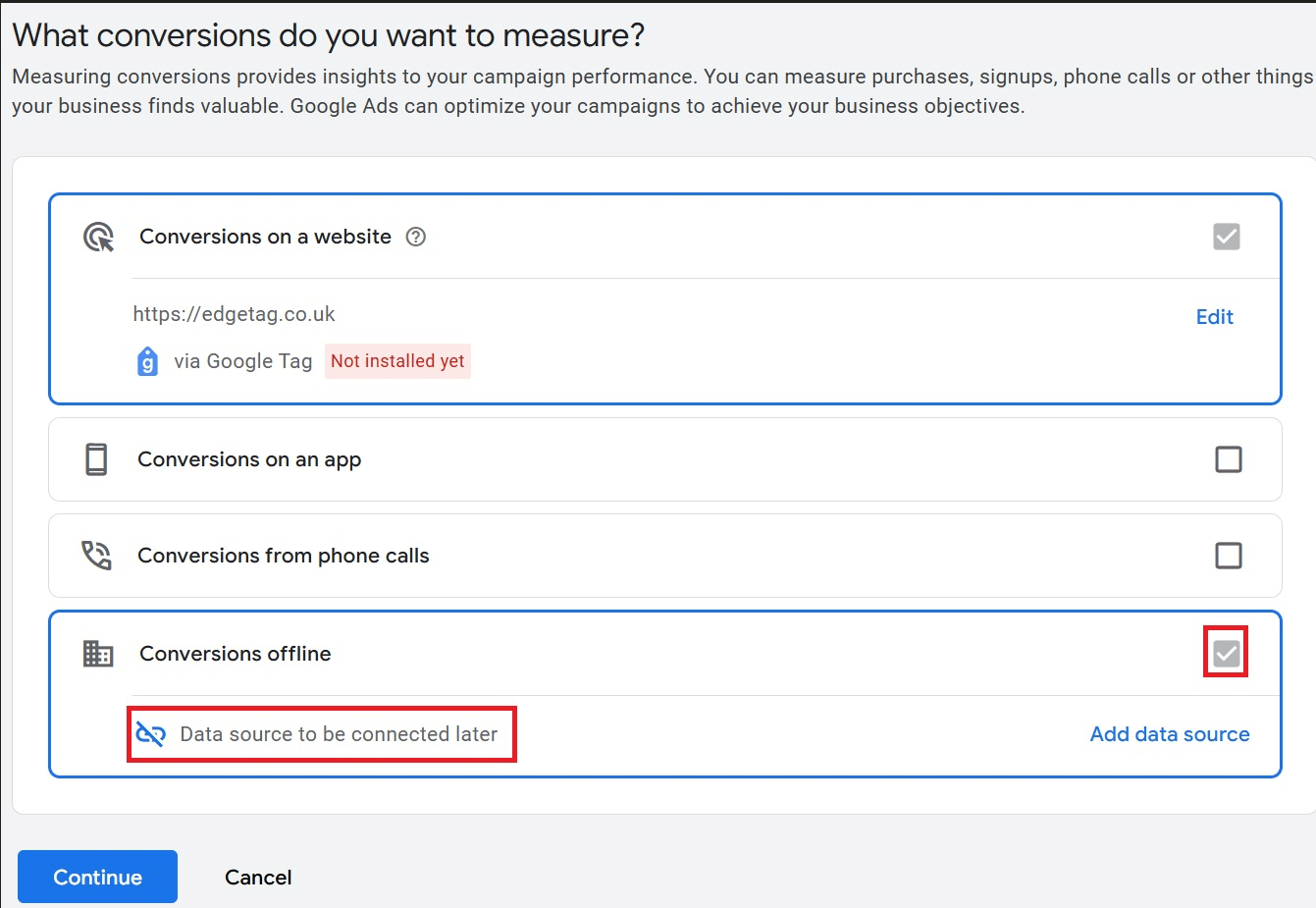This screenshot has width=1316, height=908.
Task: Open help tooltip next to Conversions on a website
Action: 416,237
